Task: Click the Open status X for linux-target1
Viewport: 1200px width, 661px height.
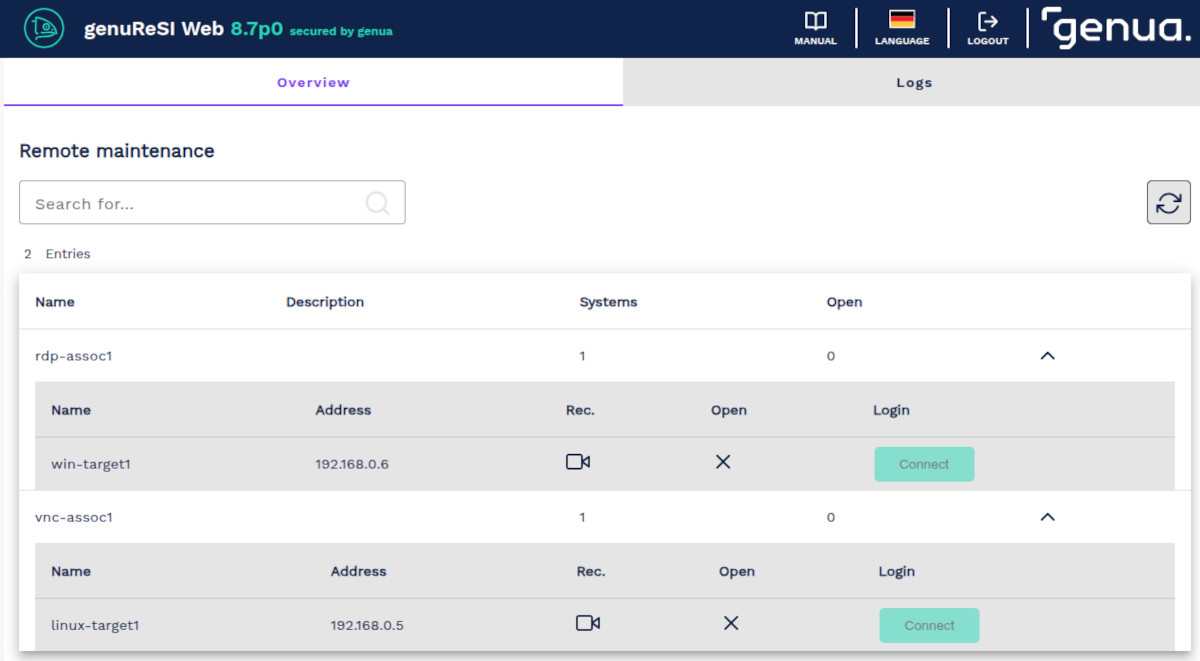Action: [731, 622]
